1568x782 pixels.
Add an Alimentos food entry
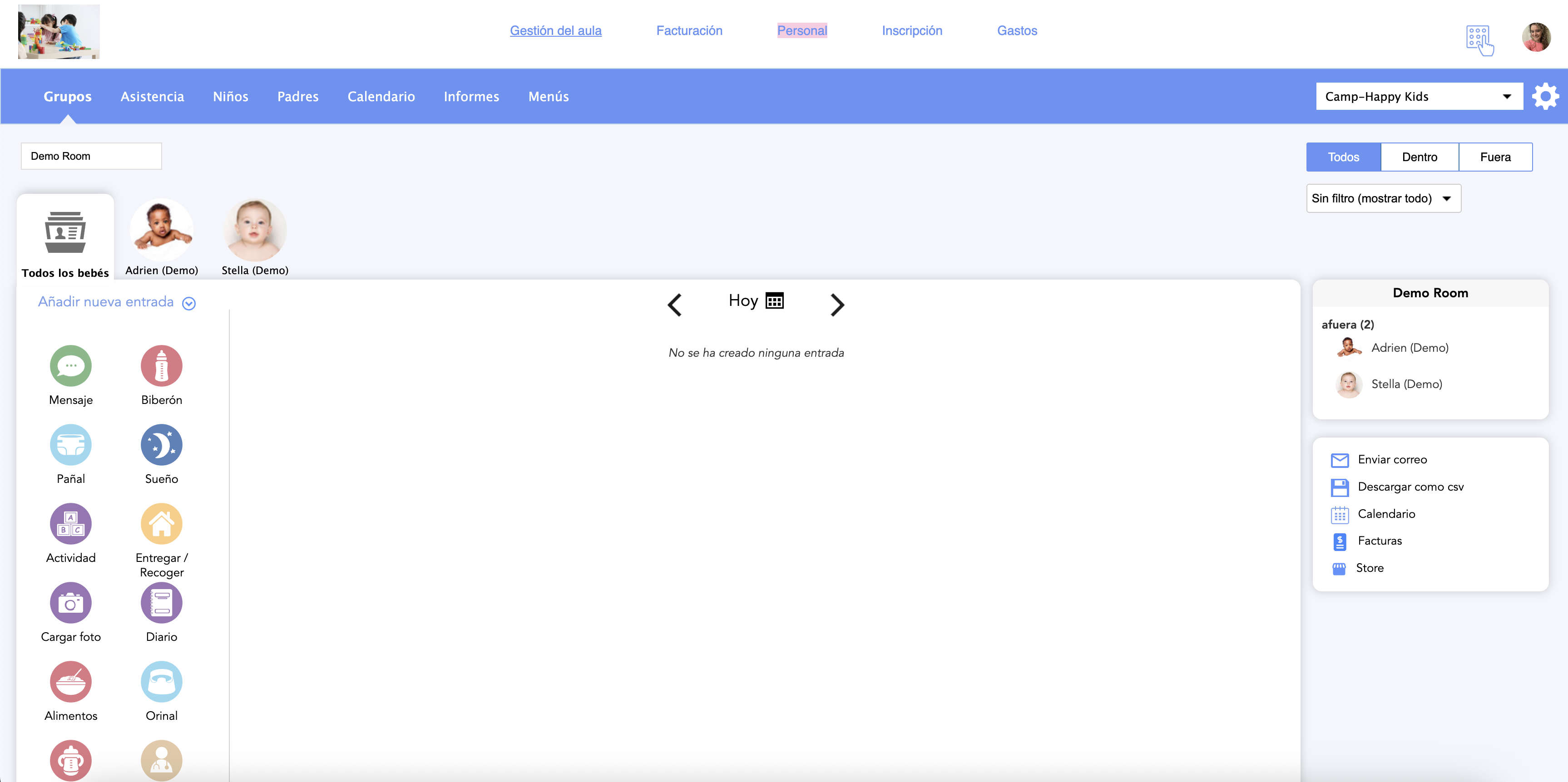coord(70,682)
